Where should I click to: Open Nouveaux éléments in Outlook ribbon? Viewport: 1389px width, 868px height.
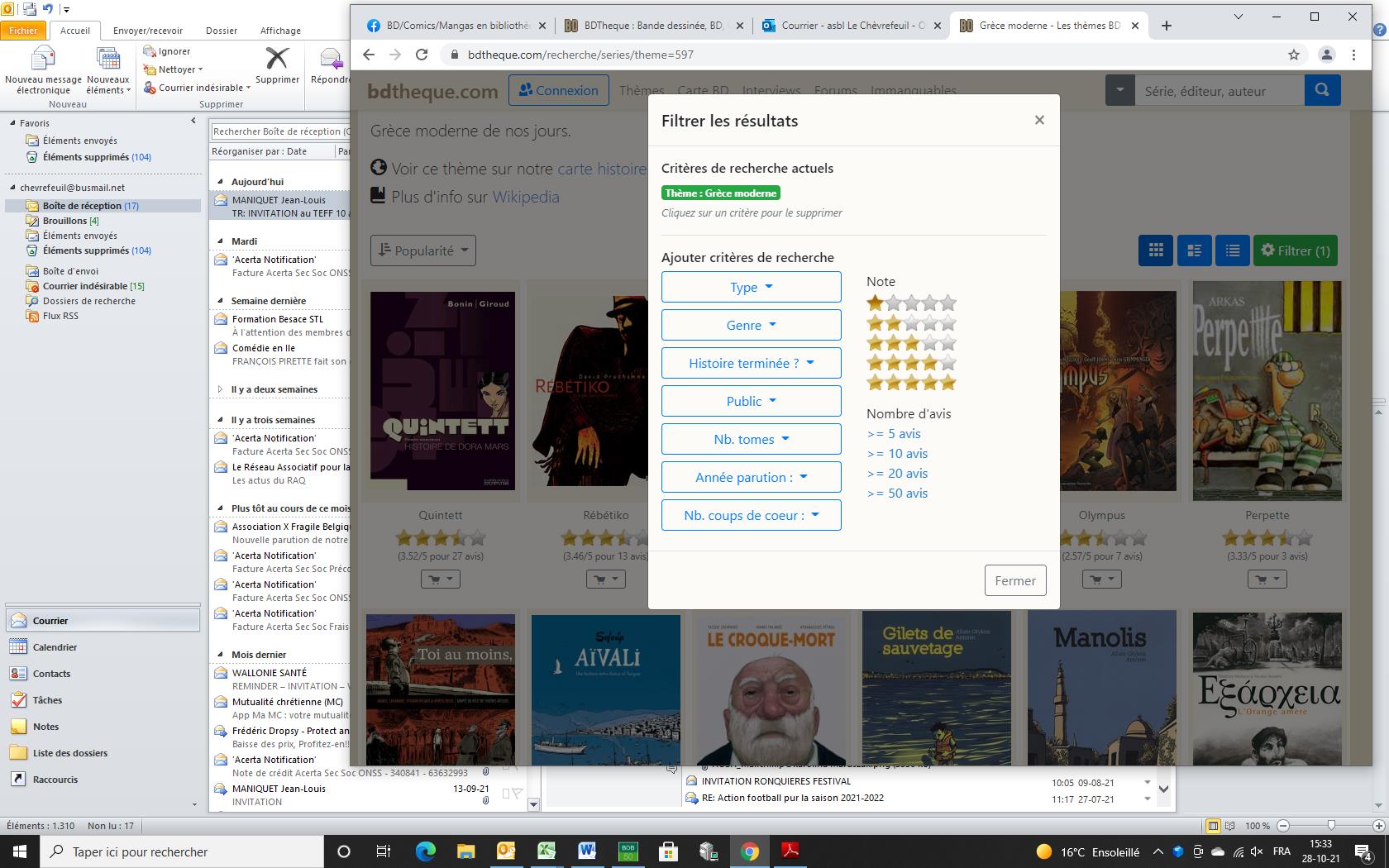pos(107,70)
